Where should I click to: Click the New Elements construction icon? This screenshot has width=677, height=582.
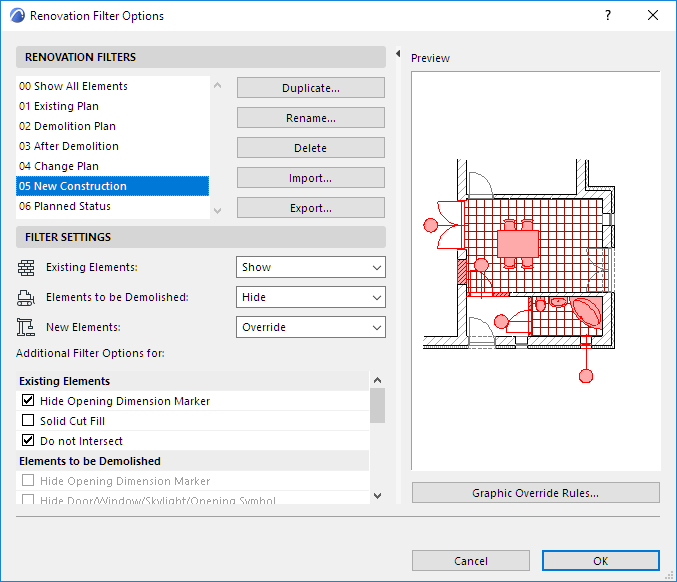pos(26,327)
